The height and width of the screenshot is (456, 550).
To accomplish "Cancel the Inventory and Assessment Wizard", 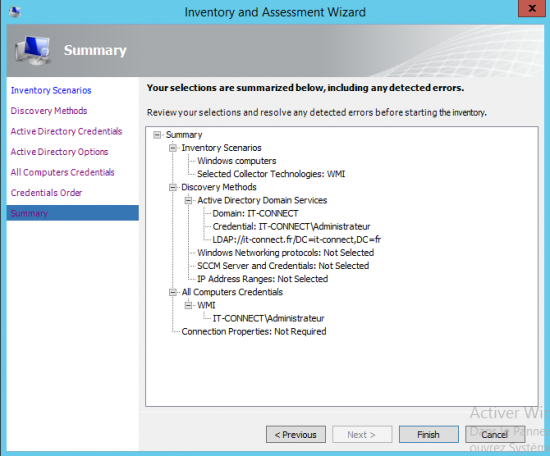I will coord(495,435).
